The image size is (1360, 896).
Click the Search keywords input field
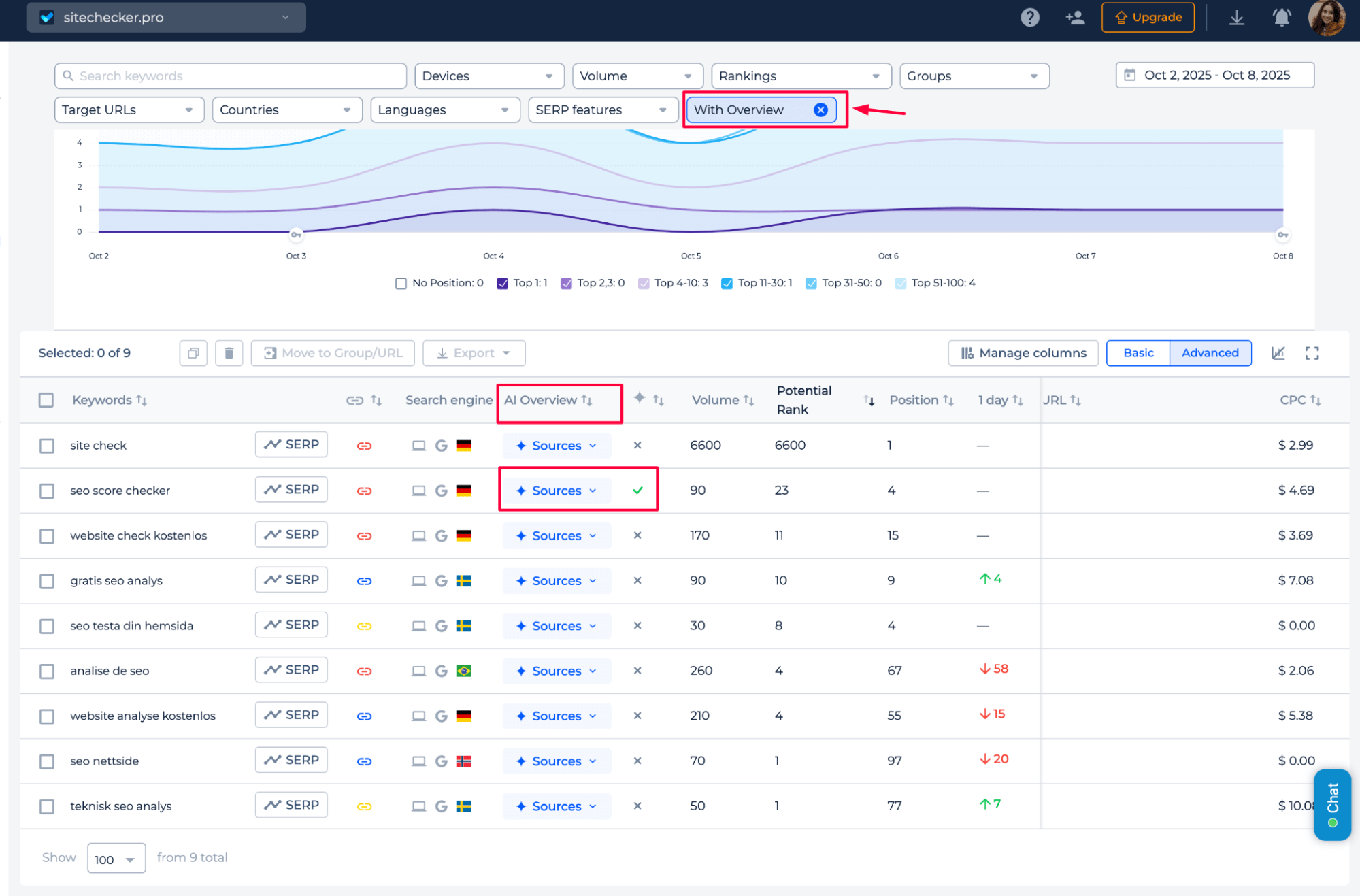231,76
